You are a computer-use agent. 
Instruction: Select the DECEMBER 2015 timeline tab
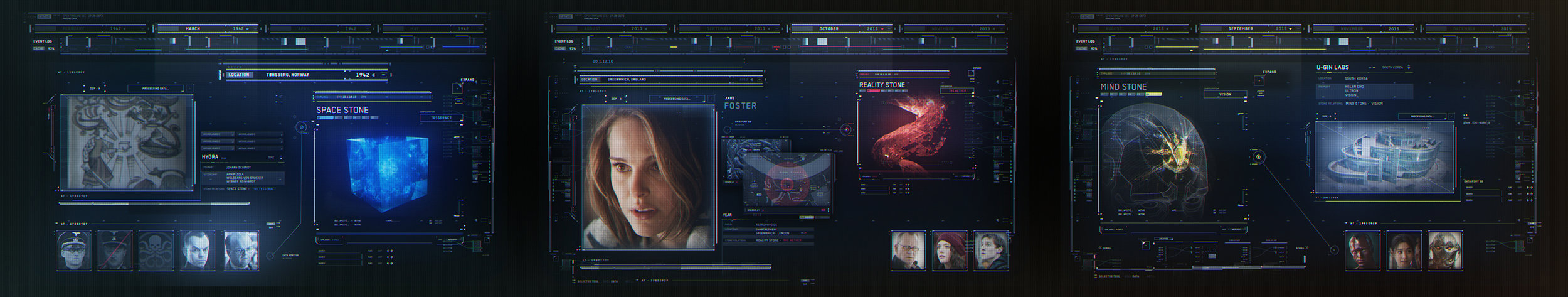[x=1475, y=28]
